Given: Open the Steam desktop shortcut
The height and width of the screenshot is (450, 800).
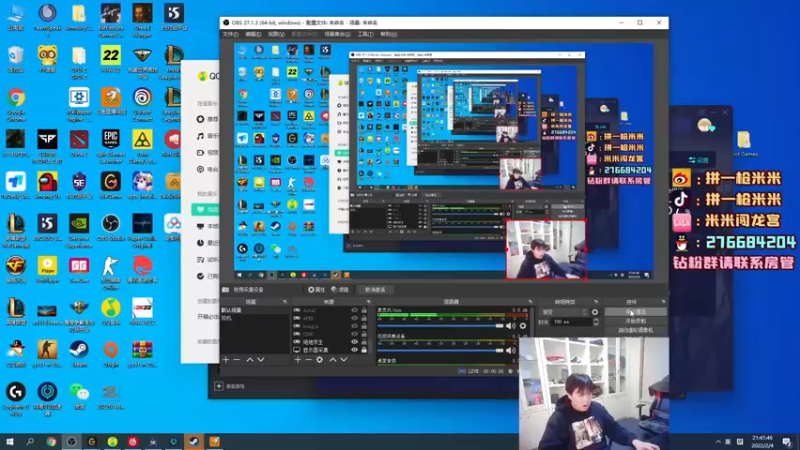Looking at the screenshot, I should point(79,353).
